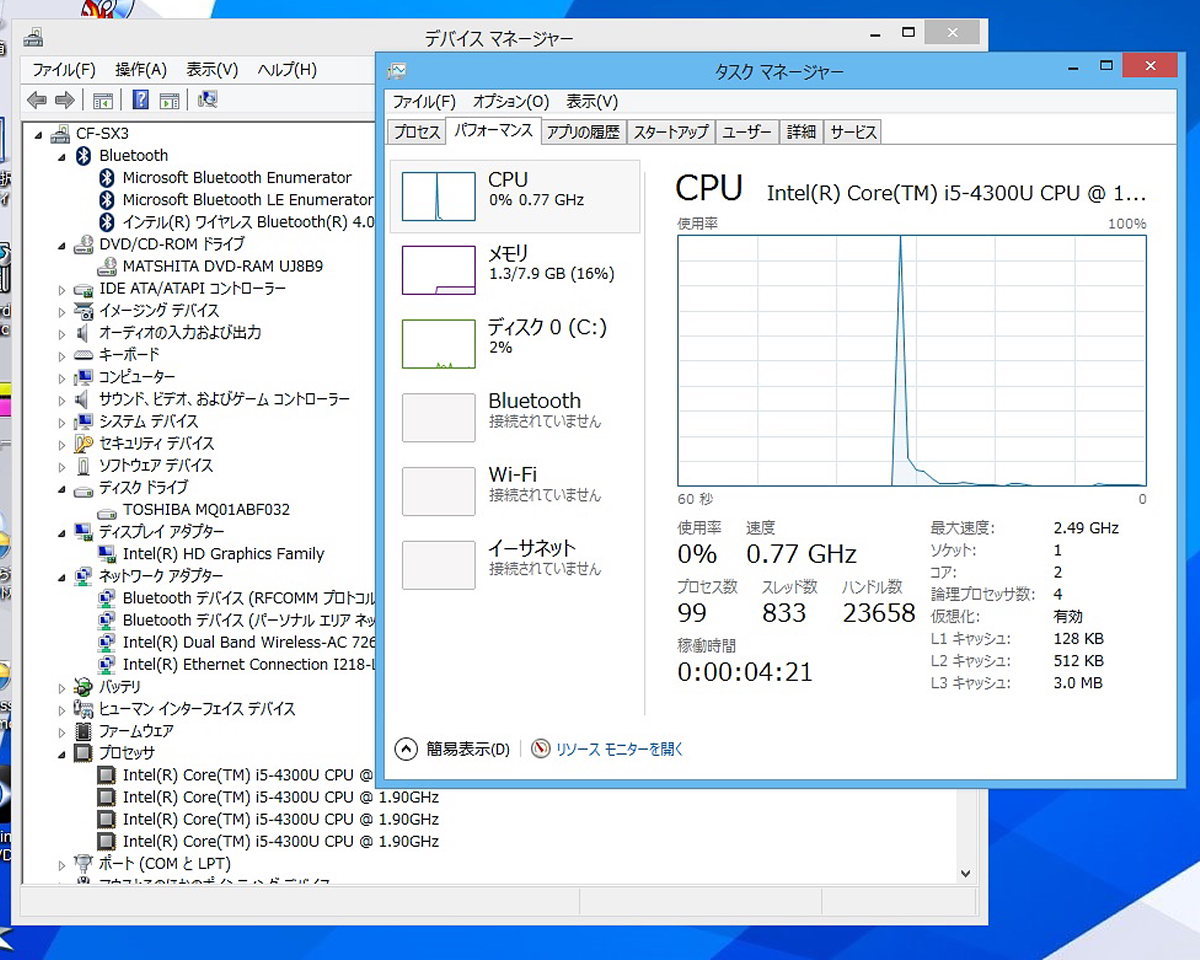Image resolution: width=1200 pixels, height=960 pixels.
Task: Open Device Manager's 操作(A) menu
Action: [x=141, y=70]
